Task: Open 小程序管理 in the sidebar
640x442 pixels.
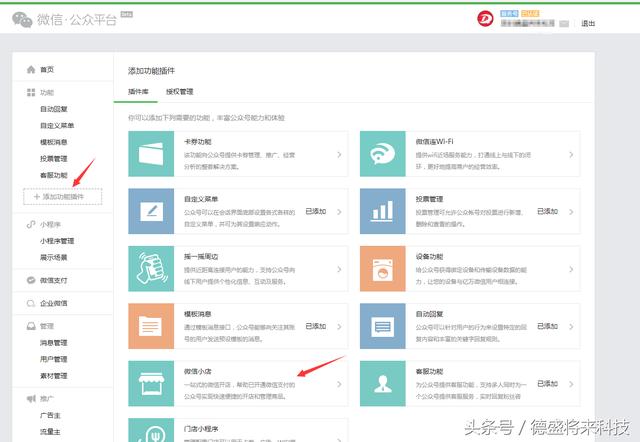Action: click(x=57, y=241)
